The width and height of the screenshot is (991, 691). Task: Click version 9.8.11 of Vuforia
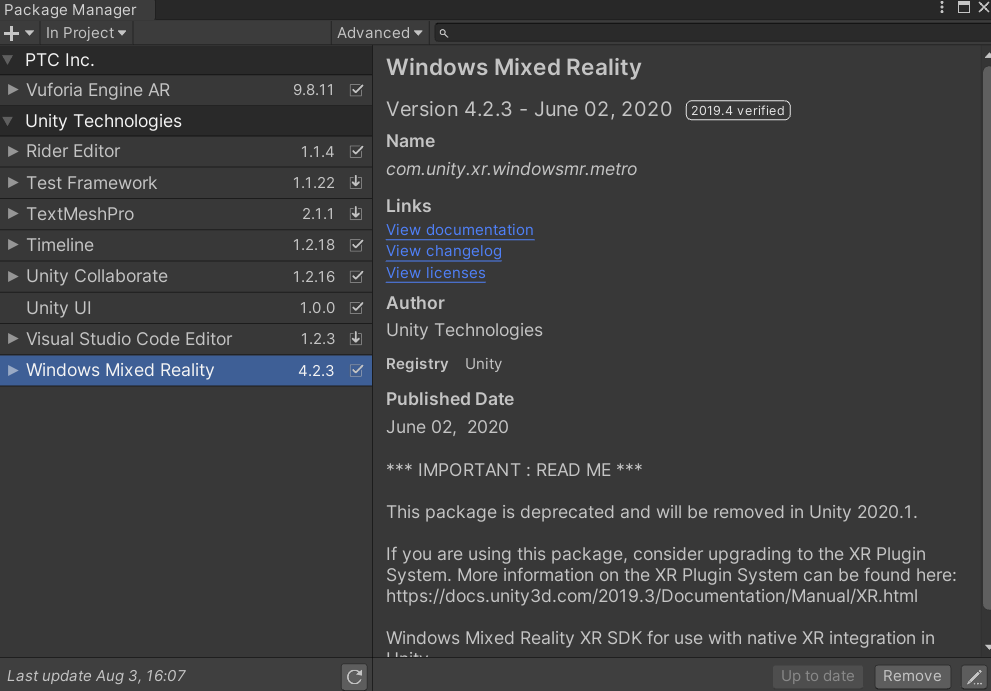click(x=313, y=90)
